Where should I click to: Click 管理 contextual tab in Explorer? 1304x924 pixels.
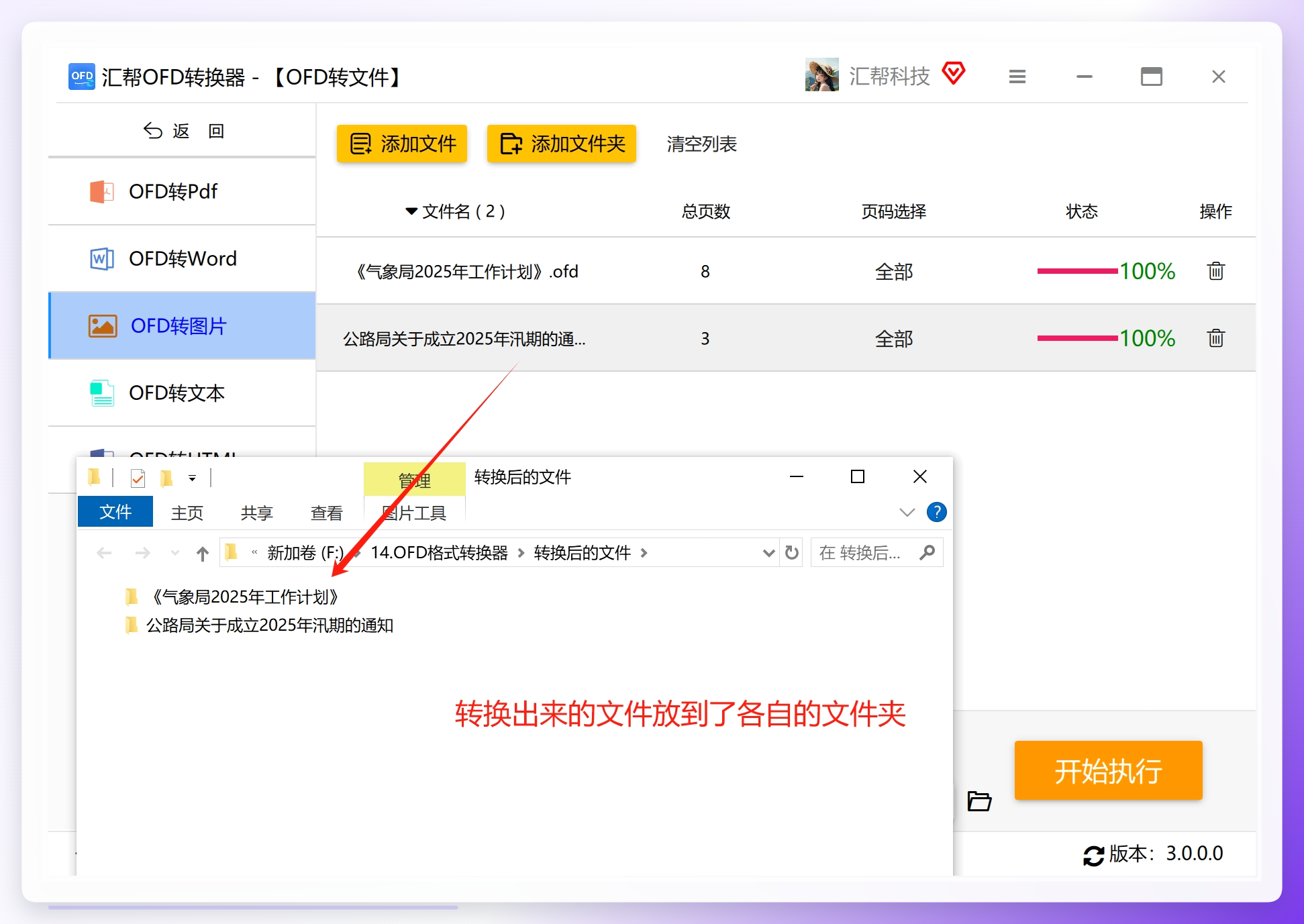(x=415, y=480)
